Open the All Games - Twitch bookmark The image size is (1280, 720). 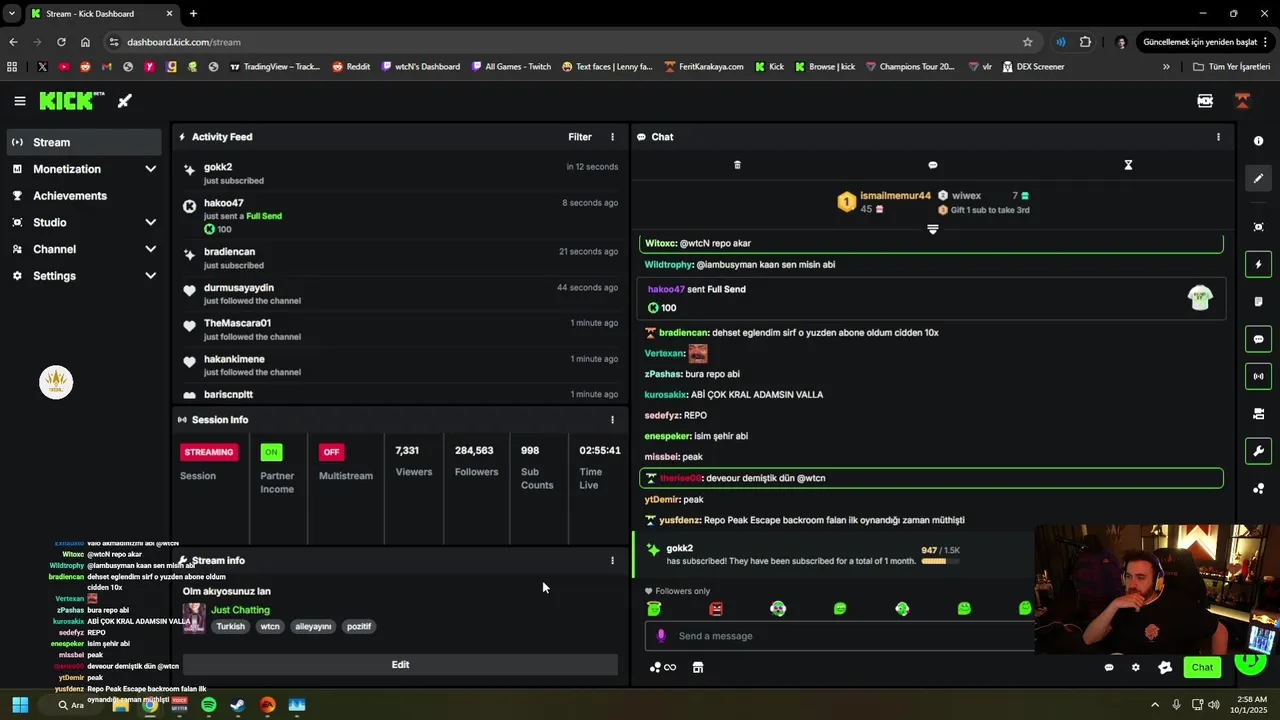coord(510,67)
